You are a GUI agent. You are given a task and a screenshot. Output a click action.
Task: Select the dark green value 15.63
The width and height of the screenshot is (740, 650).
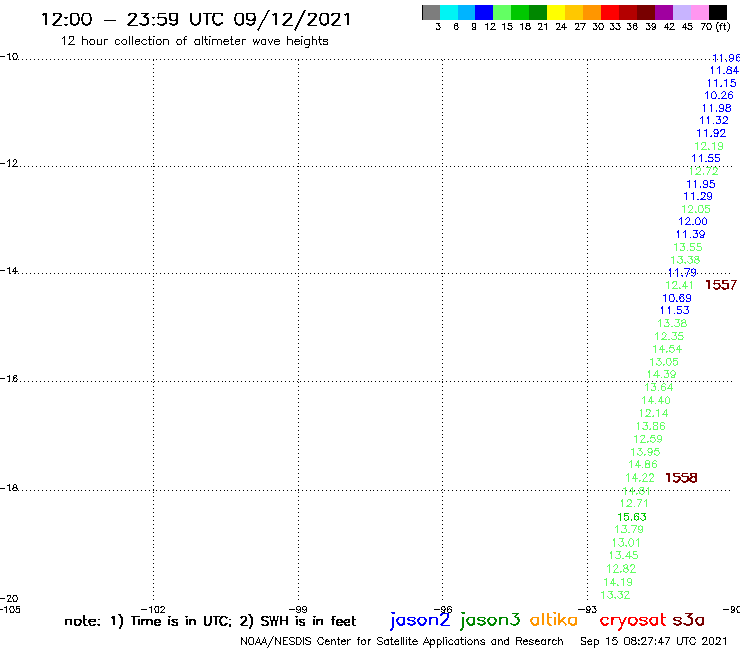point(632,517)
